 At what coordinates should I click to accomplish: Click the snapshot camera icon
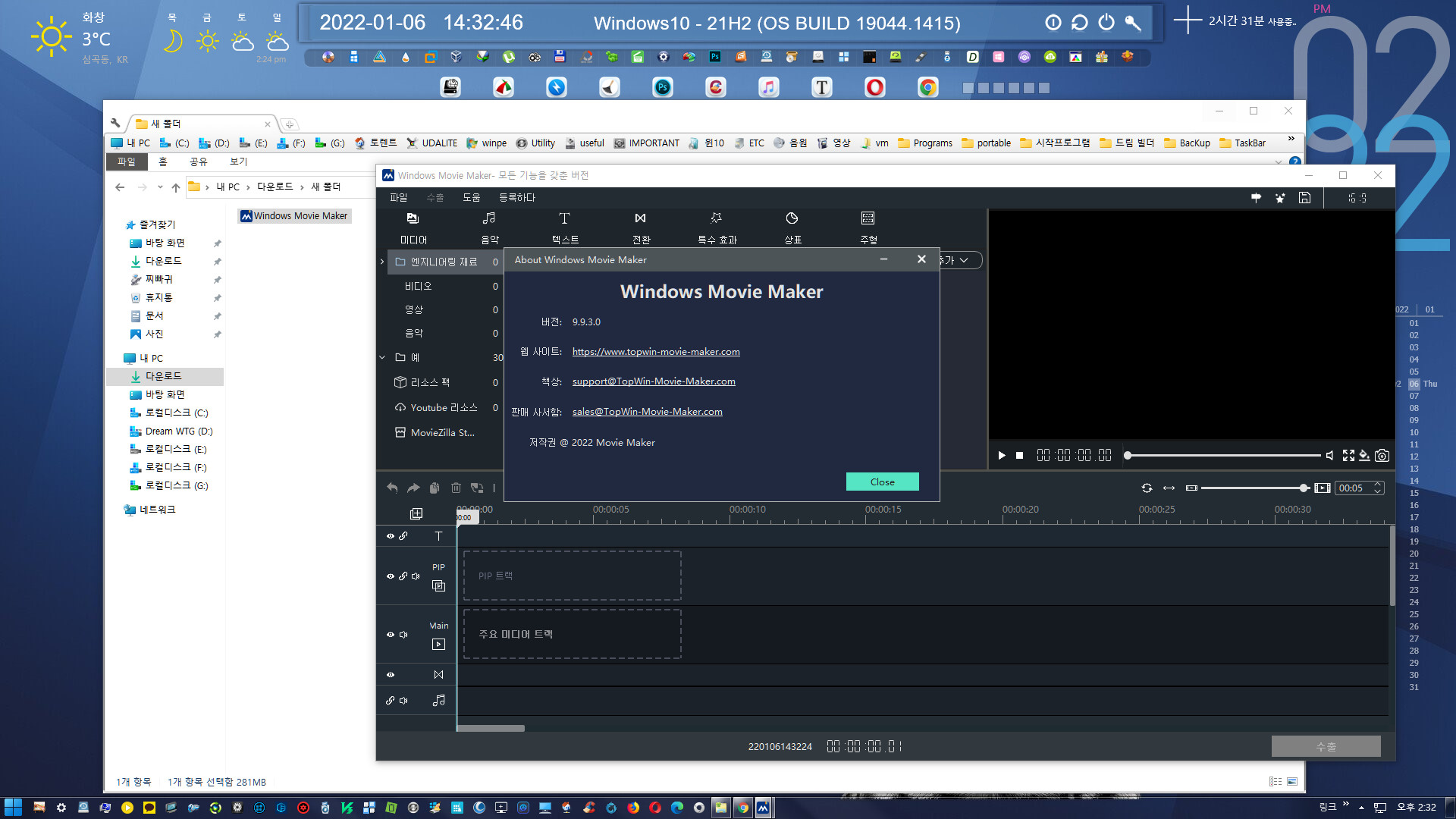click(1382, 456)
